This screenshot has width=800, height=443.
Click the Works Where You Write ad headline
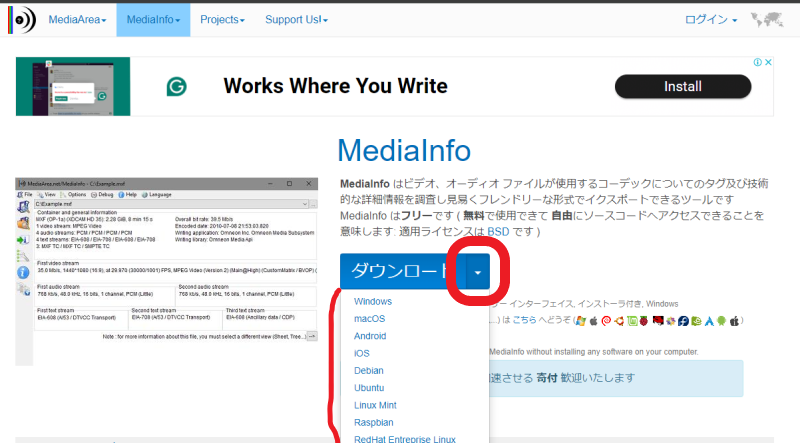coord(335,86)
